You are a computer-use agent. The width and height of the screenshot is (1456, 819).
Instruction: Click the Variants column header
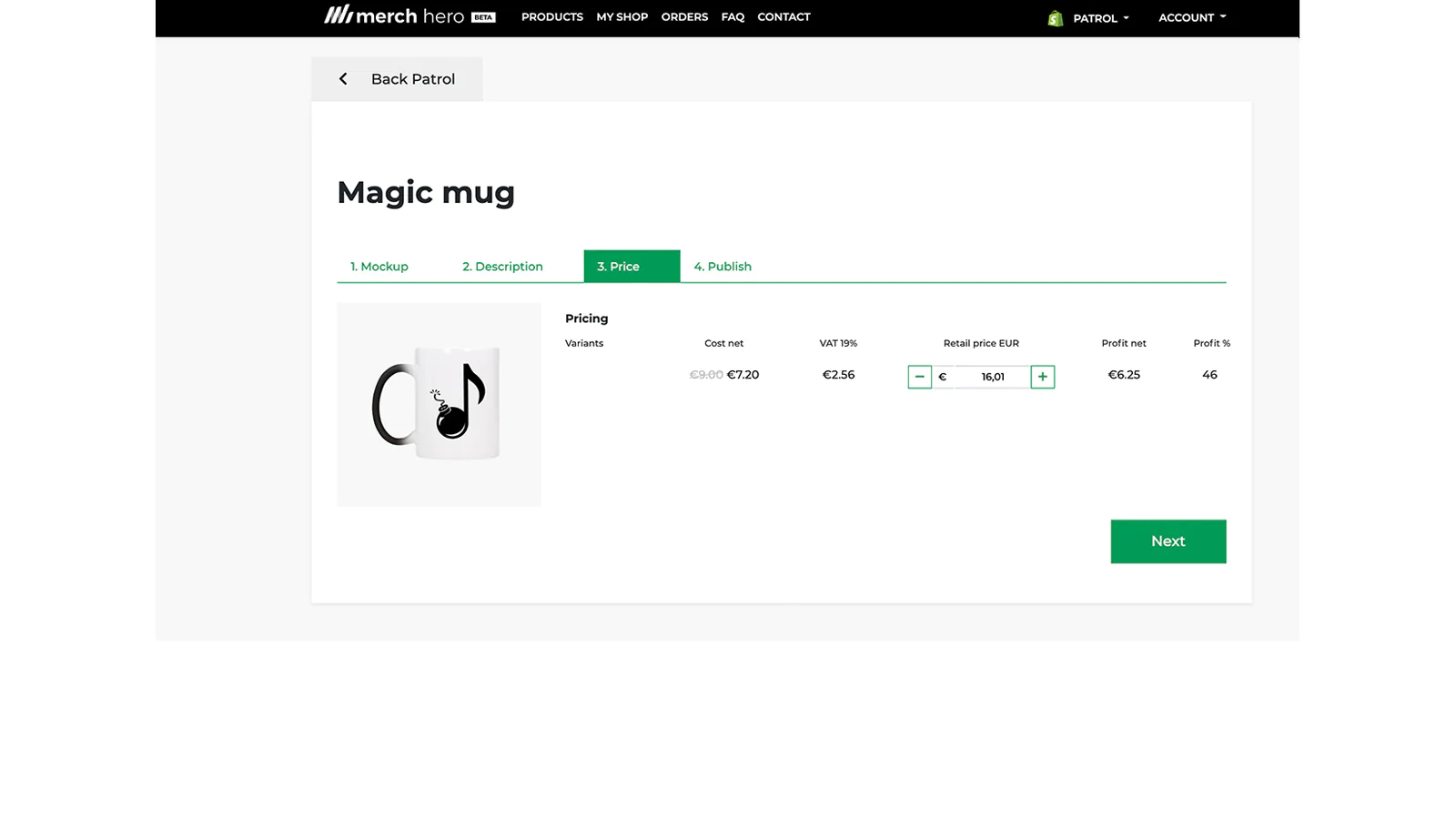point(584,343)
